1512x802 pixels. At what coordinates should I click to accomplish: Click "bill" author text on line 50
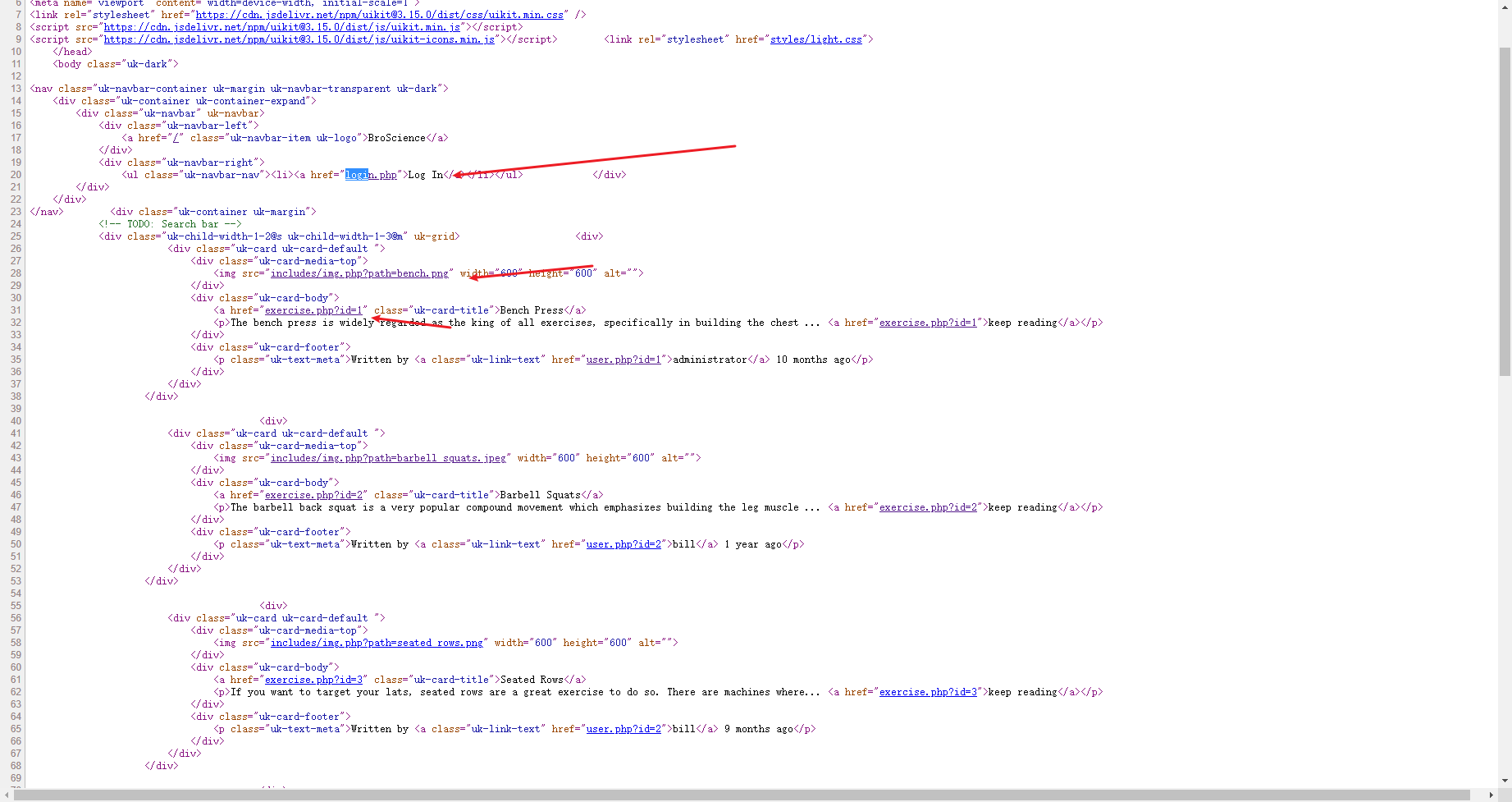[x=684, y=544]
